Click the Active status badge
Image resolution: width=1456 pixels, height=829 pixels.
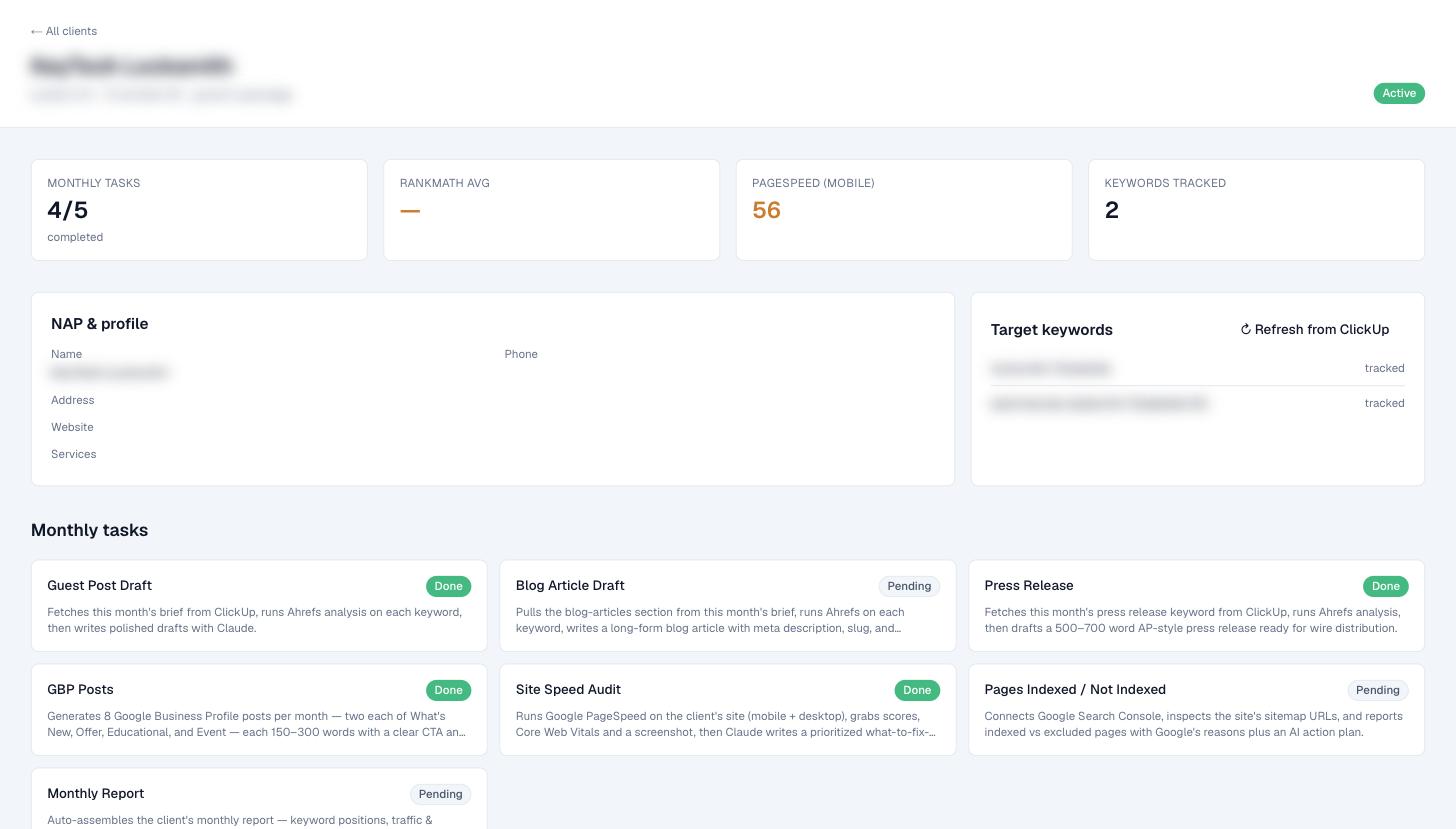click(1398, 93)
